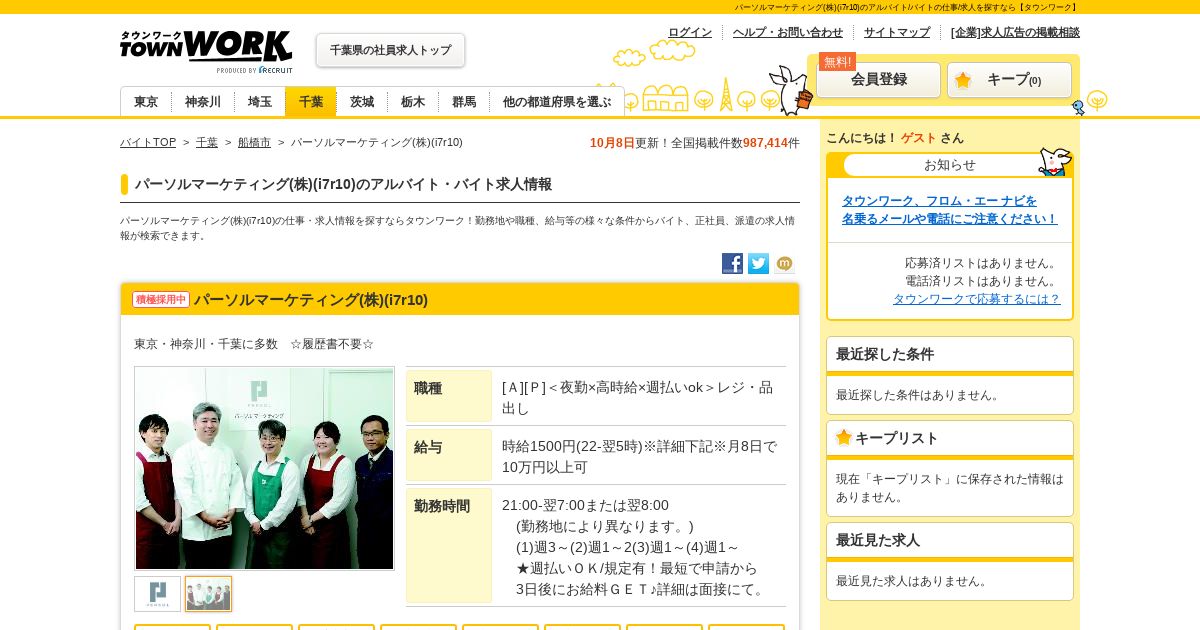Screen dimensions: 1200x630
Task: Click the キープリスト panel header
Action: click(x=950, y=438)
